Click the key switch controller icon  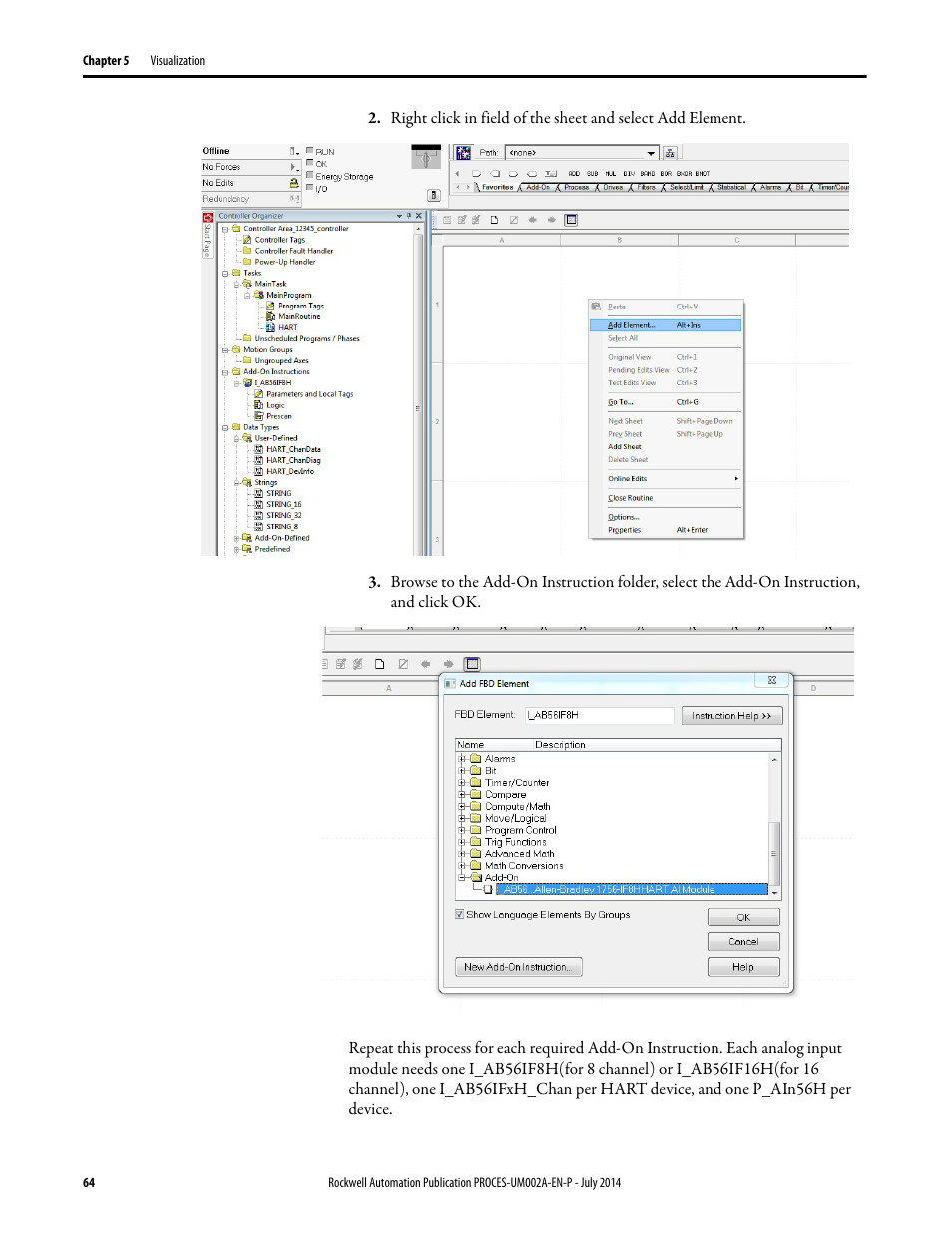[x=426, y=158]
